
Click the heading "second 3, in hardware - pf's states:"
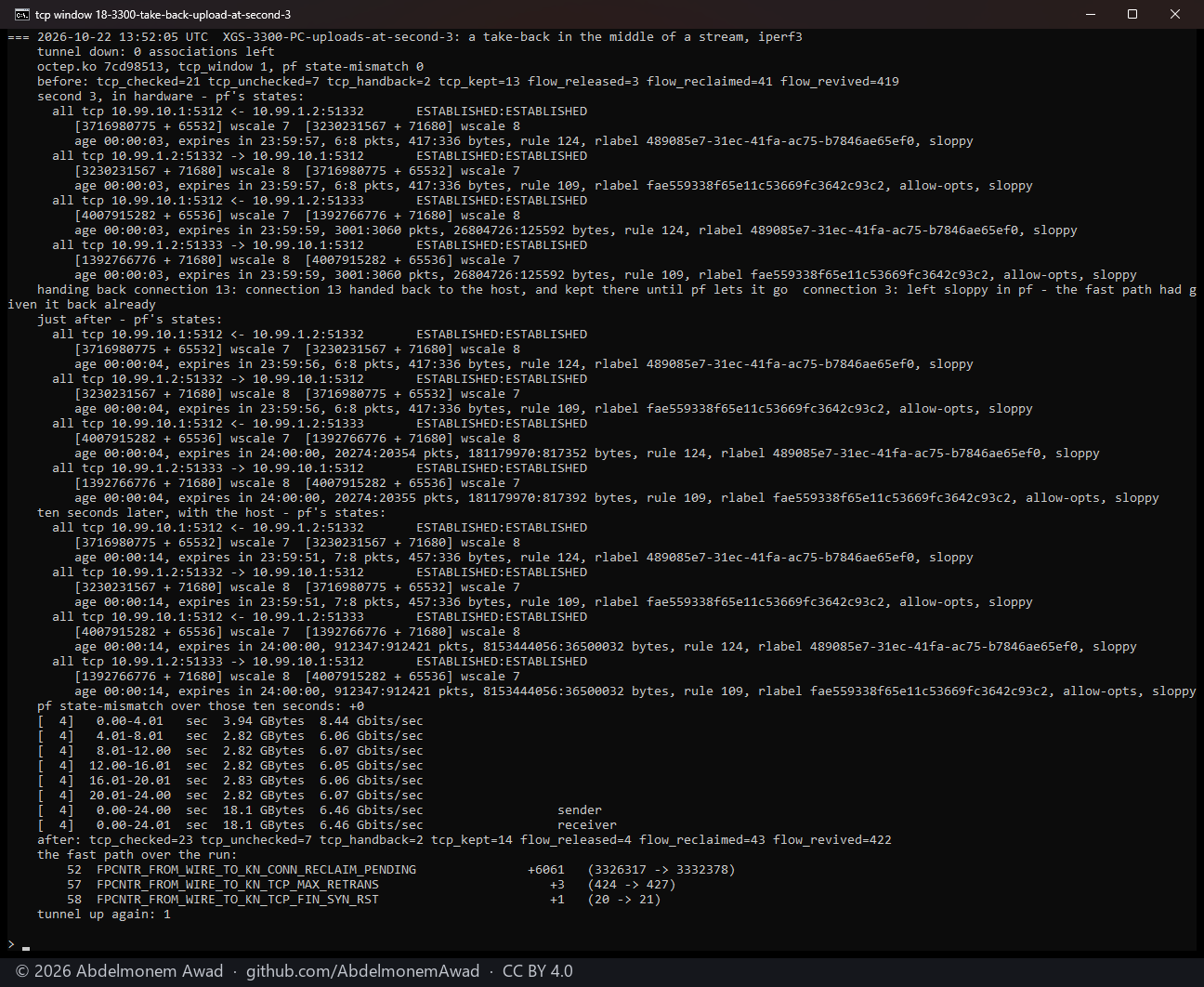[171, 97]
